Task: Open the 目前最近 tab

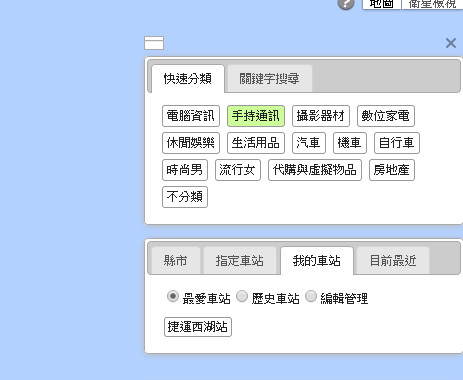Action: 393,261
